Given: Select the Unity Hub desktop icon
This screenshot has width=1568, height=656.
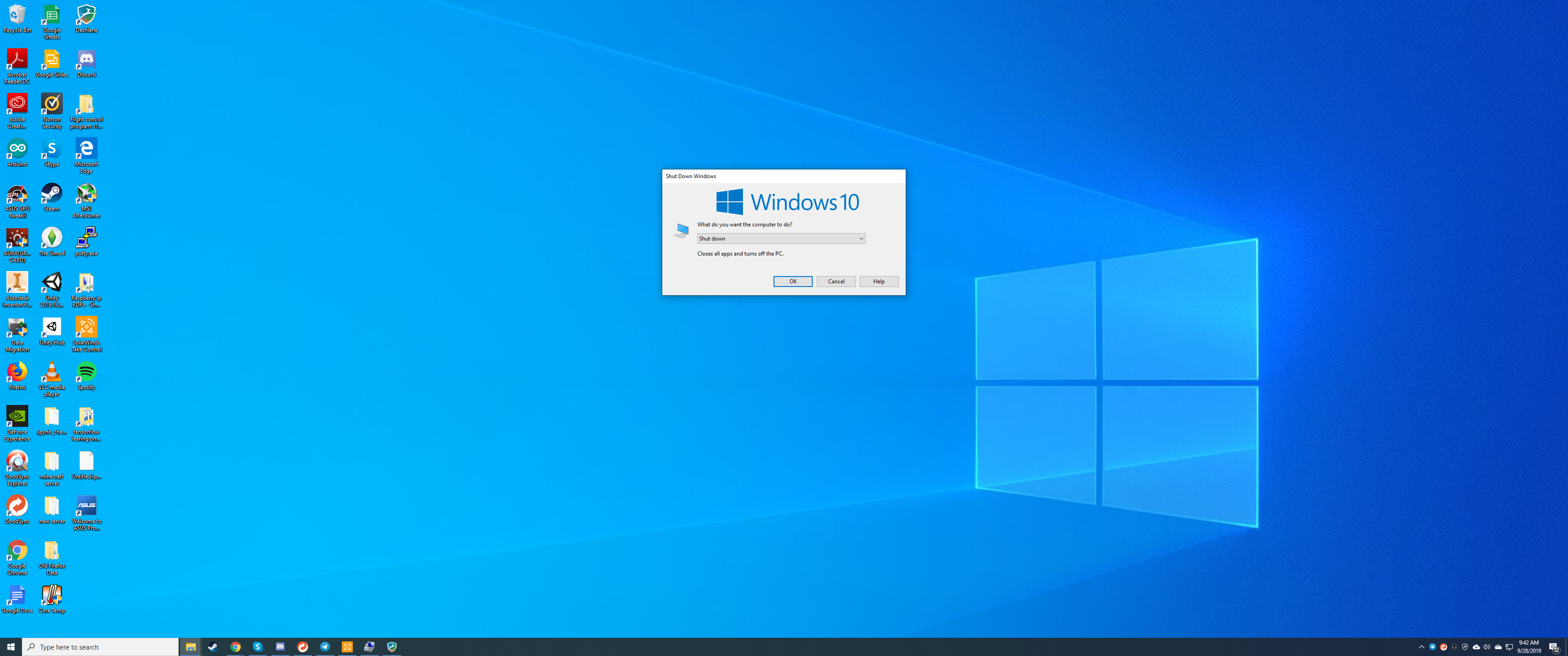Looking at the screenshot, I should [x=52, y=332].
